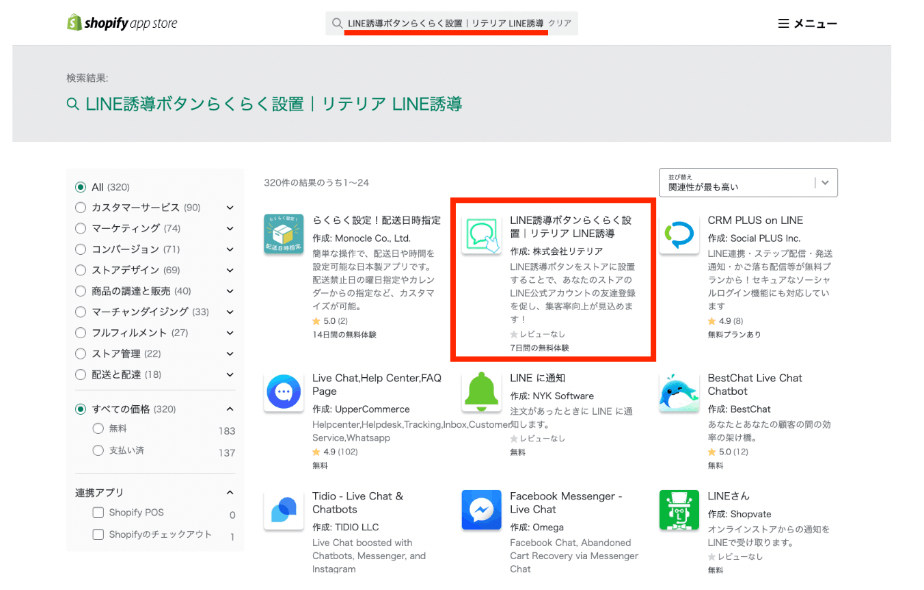This screenshot has width=924, height=590.
Task: Select フルフィルメント category radio
Action: point(81,333)
